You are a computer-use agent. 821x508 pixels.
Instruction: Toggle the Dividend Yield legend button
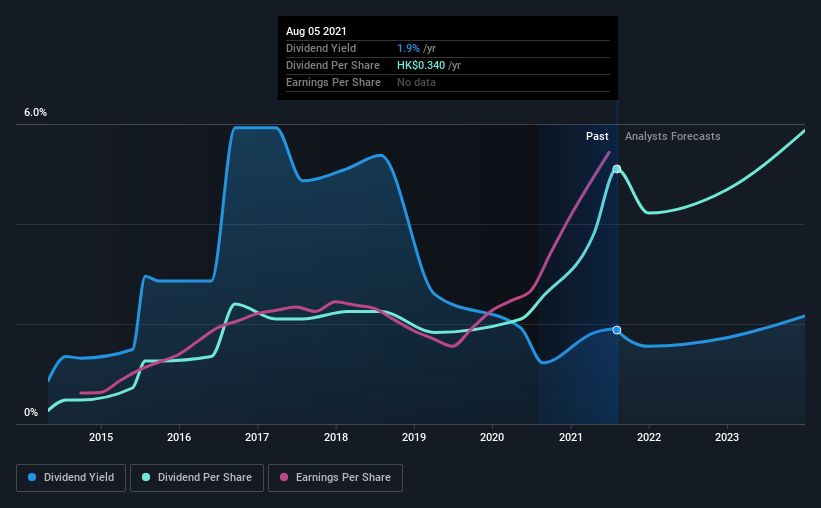[71, 478]
